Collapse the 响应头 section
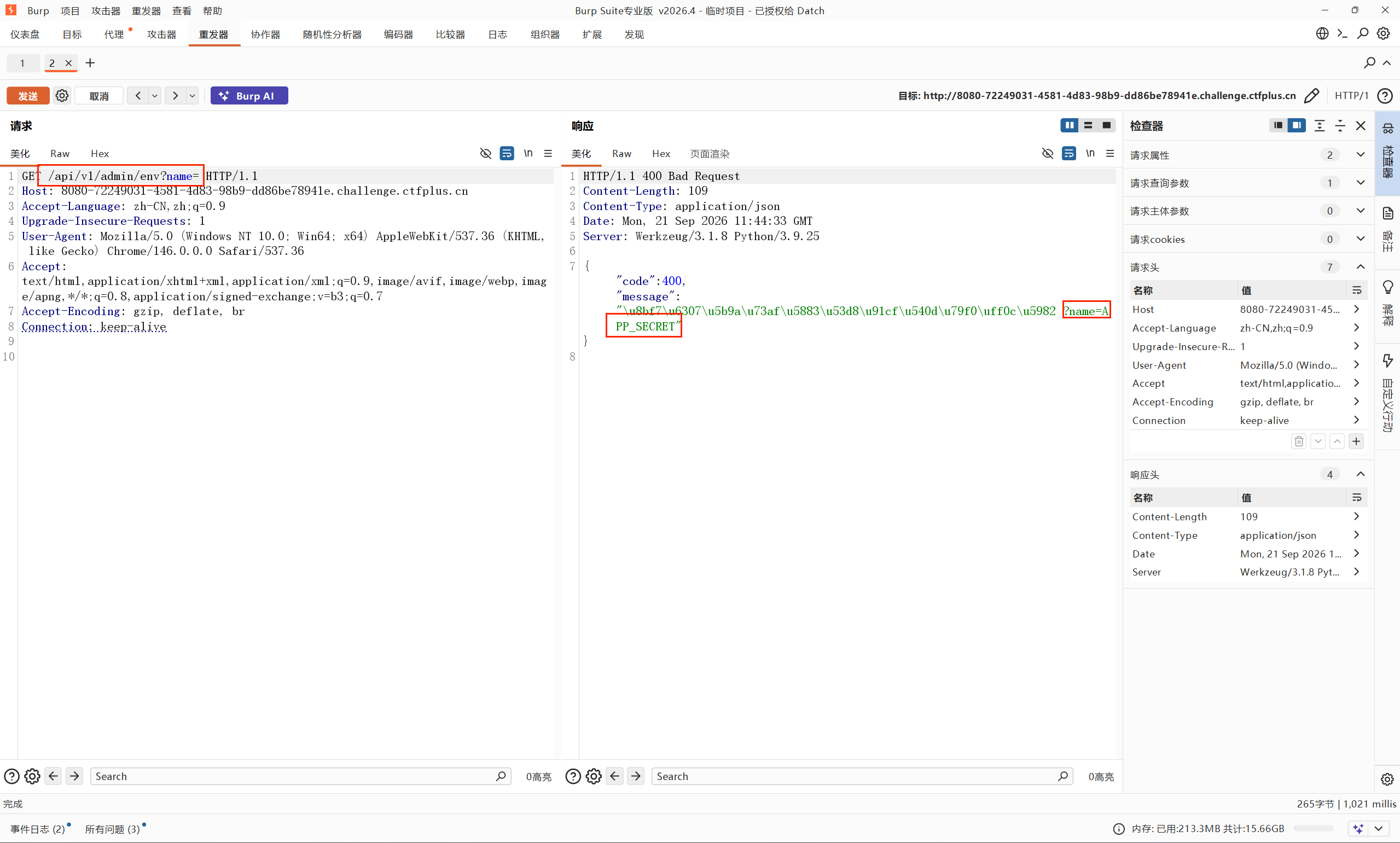The height and width of the screenshot is (843, 1400). [x=1360, y=474]
